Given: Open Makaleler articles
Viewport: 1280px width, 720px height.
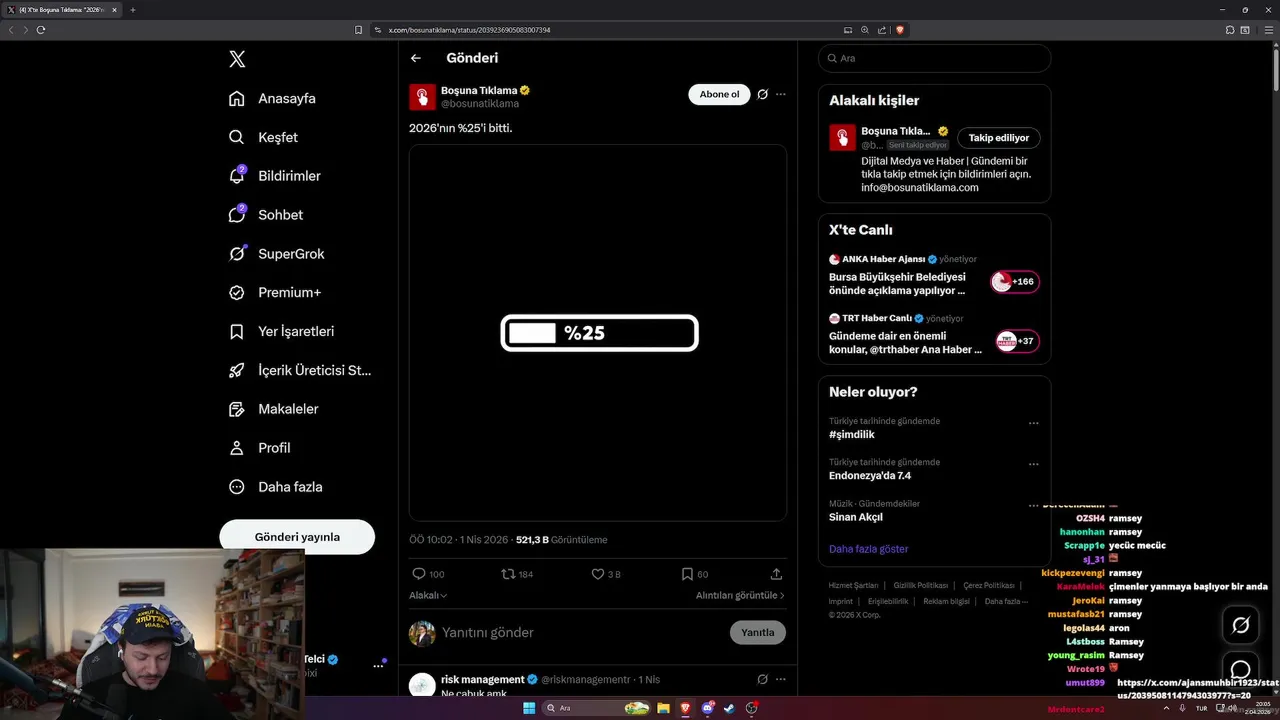Looking at the screenshot, I should coord(273,409).
